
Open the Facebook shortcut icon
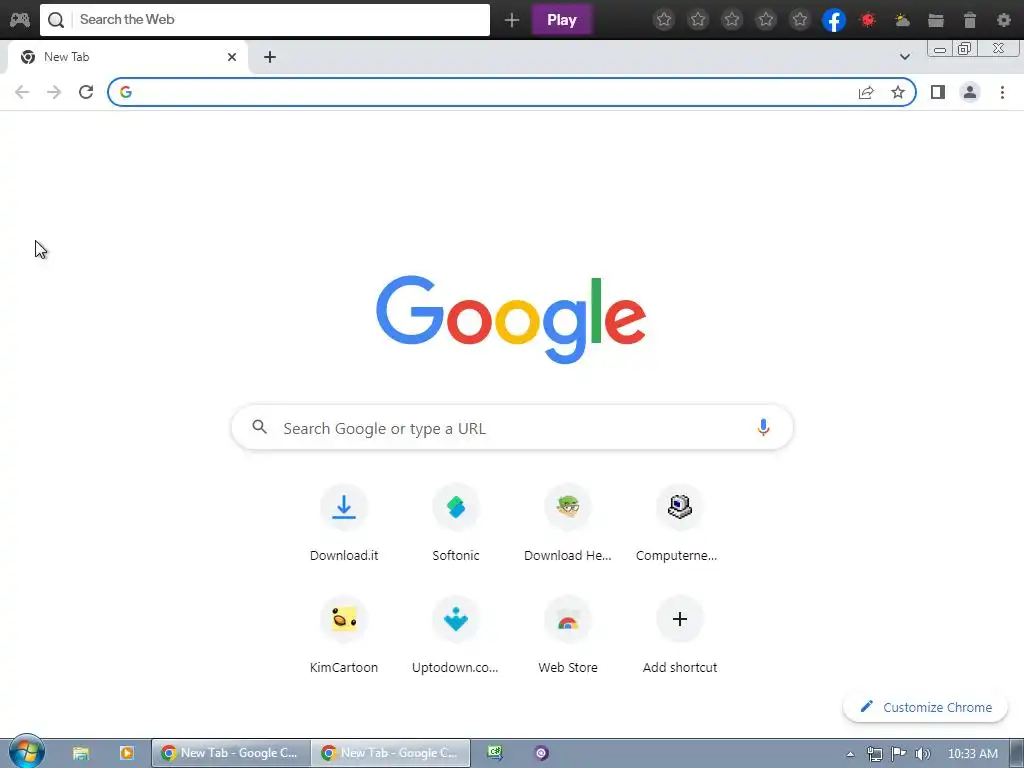[834, 20]
